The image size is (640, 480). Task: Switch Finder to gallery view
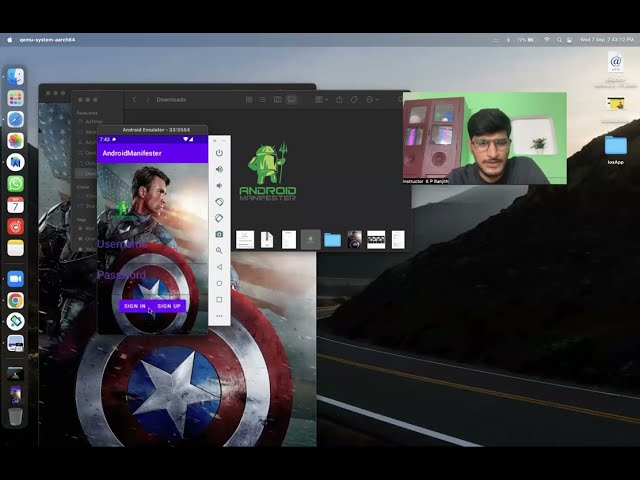pyautogui.click(x=291, y=100)
